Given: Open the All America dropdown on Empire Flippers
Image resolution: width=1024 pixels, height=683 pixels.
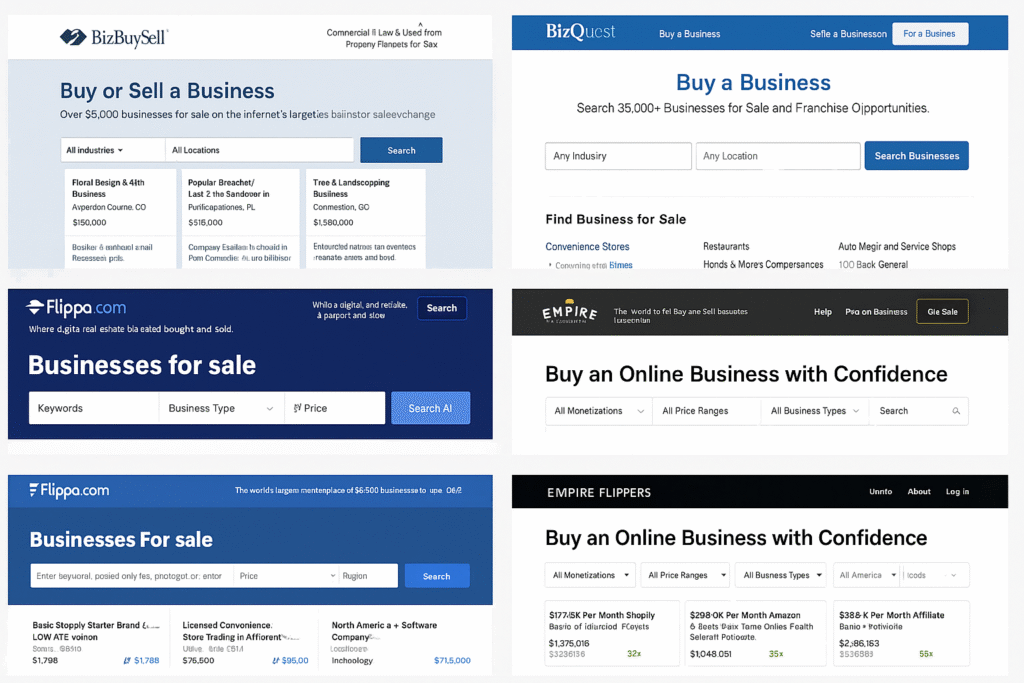Looking at the screenshot, I should pos(867,575).
